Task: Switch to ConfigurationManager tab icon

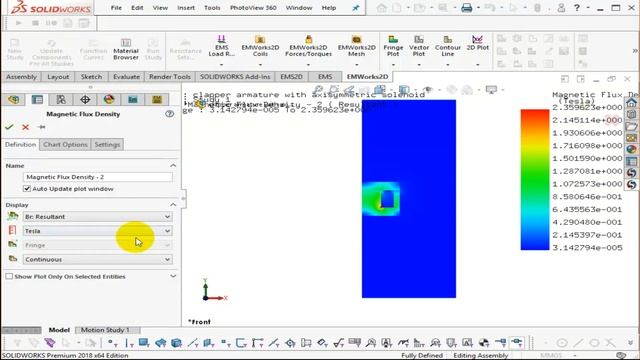Action: pyautogui.click(x=61, y=100)
